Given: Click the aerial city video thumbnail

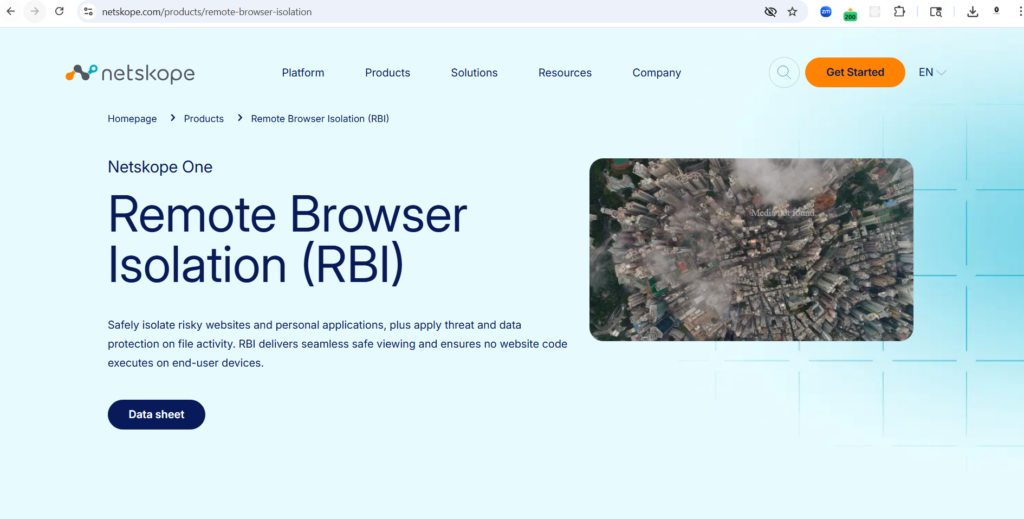Looking at the screenshot, I should point(751,249).
